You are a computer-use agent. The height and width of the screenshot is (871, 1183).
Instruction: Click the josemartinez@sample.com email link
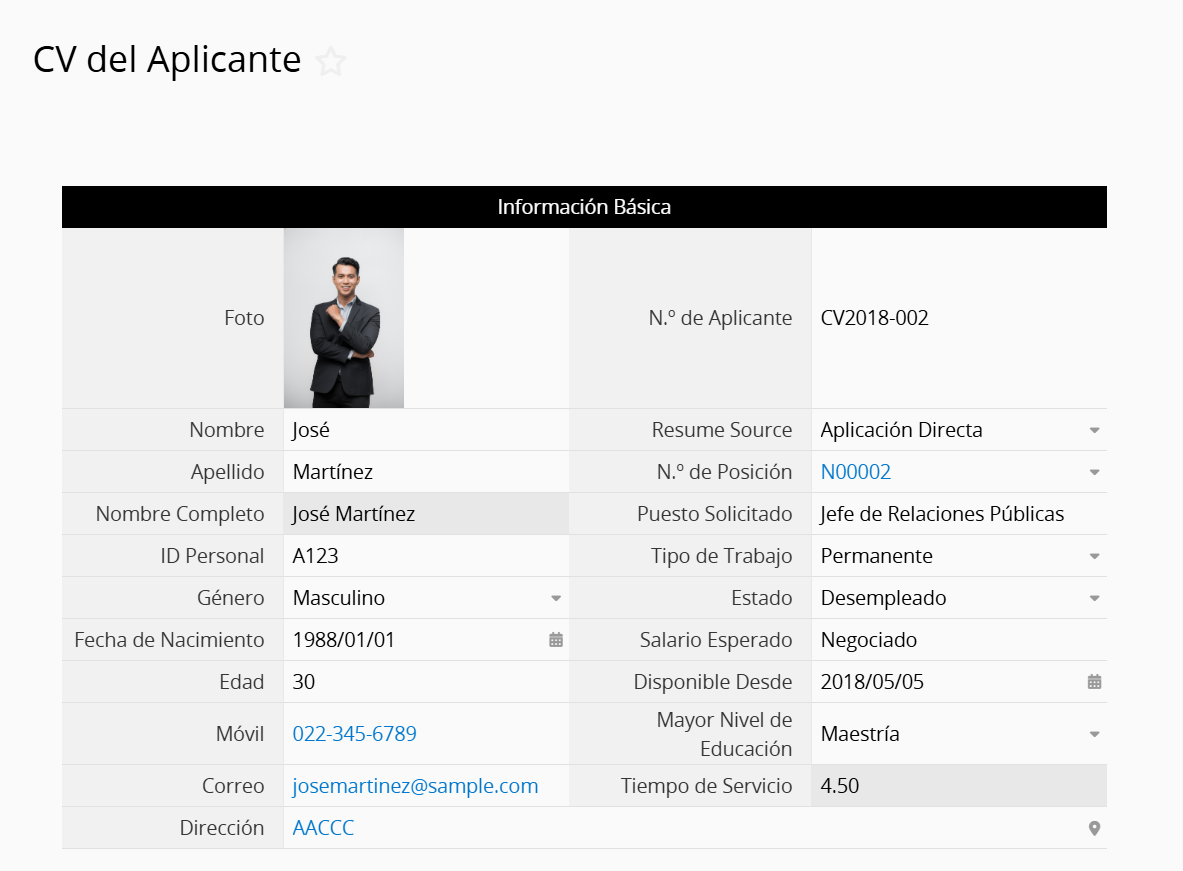pyautogui.click(x=415, y=786)
